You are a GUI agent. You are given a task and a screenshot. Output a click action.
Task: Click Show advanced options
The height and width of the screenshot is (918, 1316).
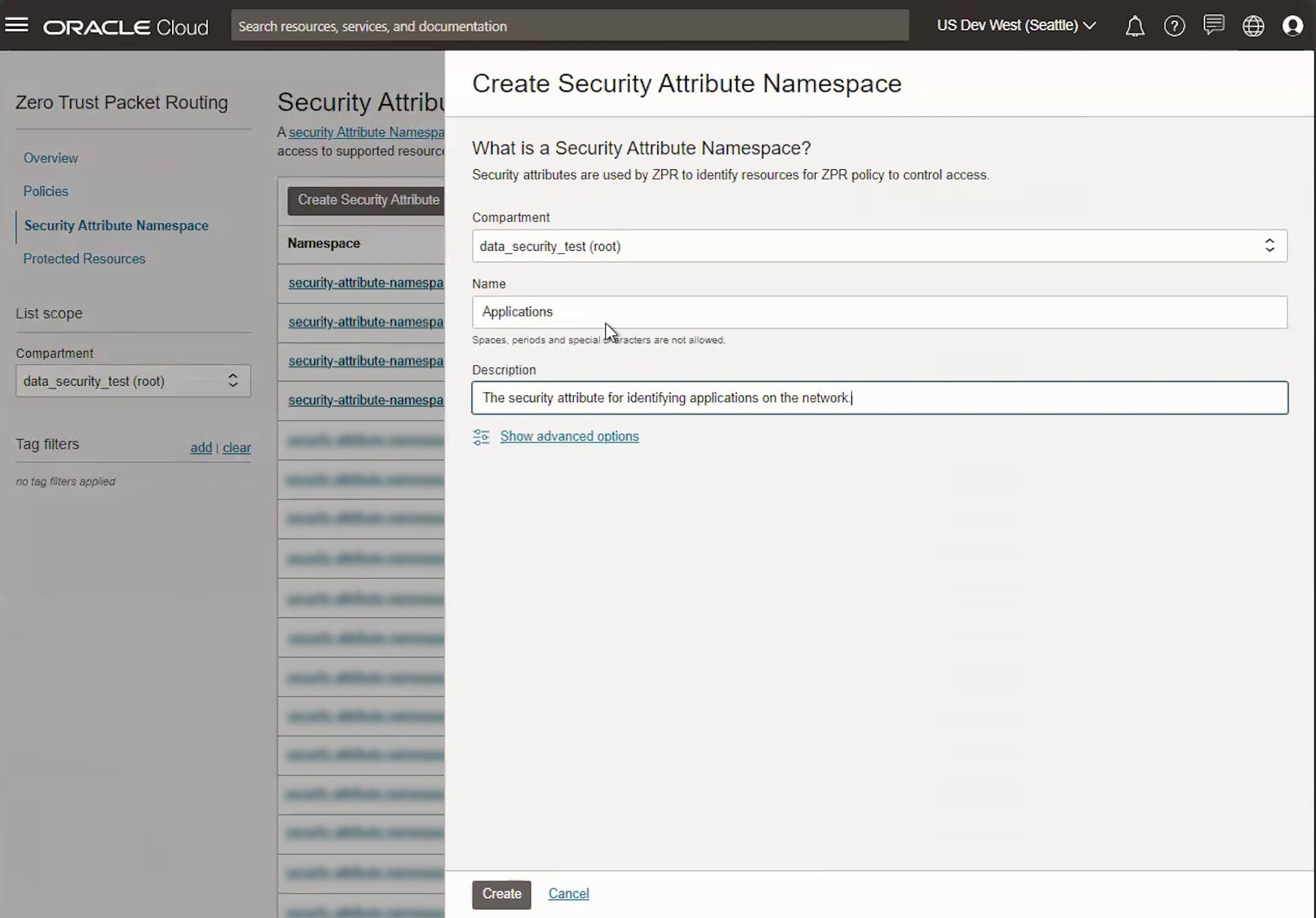point(569,436)
